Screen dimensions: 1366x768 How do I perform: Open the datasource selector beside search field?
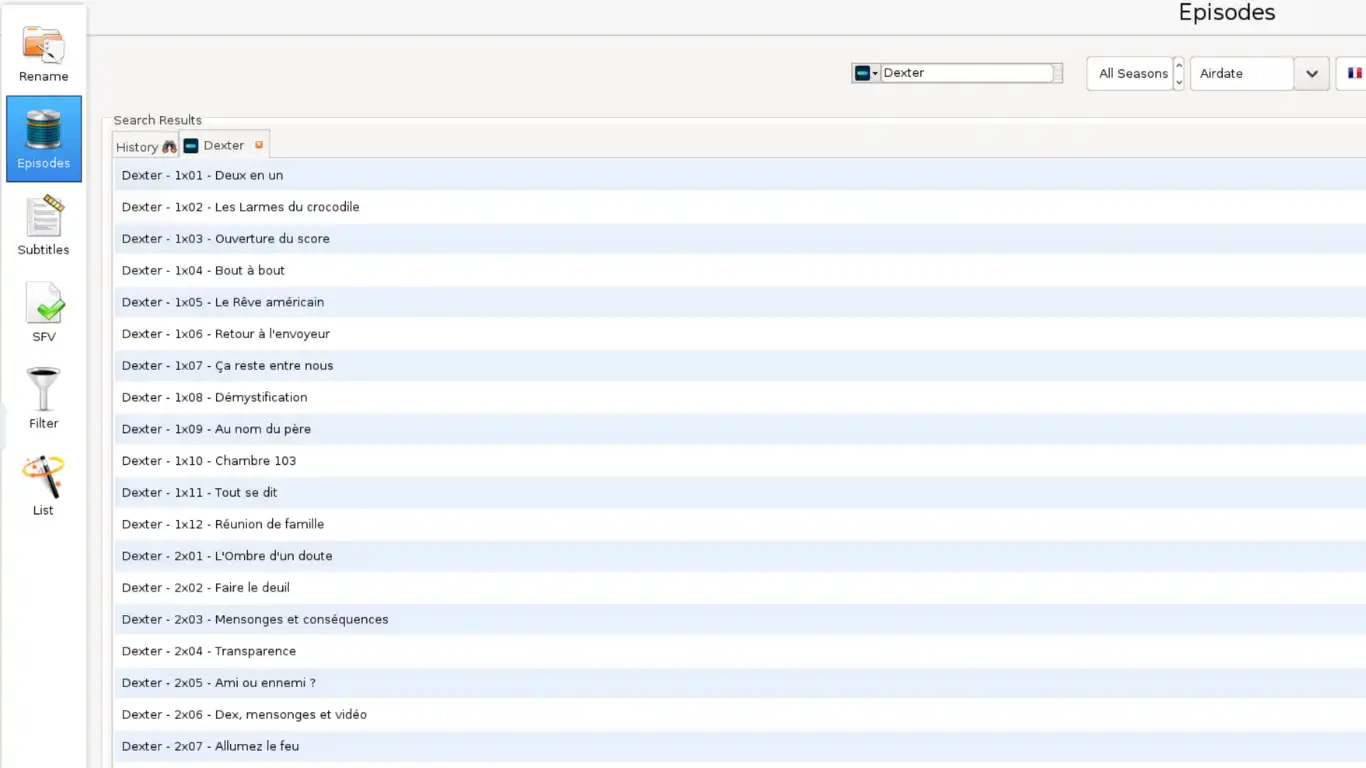865,73
